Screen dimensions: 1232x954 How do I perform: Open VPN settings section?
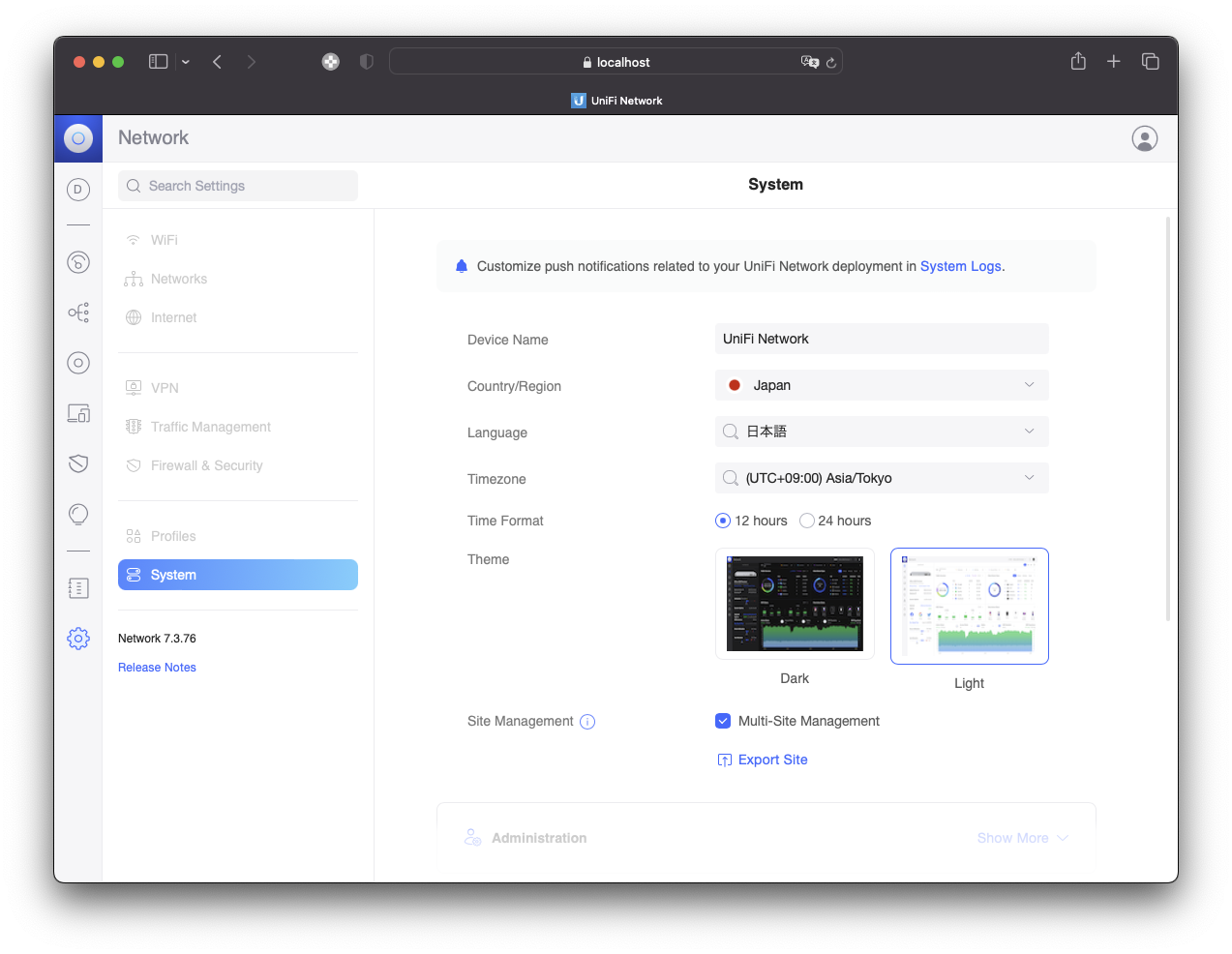click(x=238, y=388)
